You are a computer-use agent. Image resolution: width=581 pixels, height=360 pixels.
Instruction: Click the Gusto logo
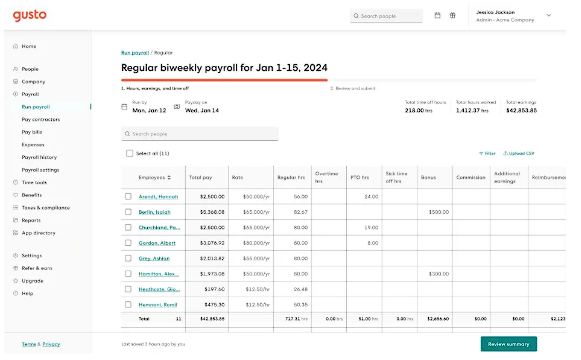[x=30, y=16]
